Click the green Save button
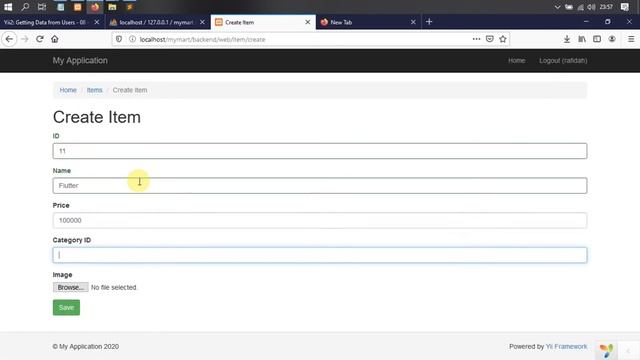Screen dimensions: 640x360 66,307
